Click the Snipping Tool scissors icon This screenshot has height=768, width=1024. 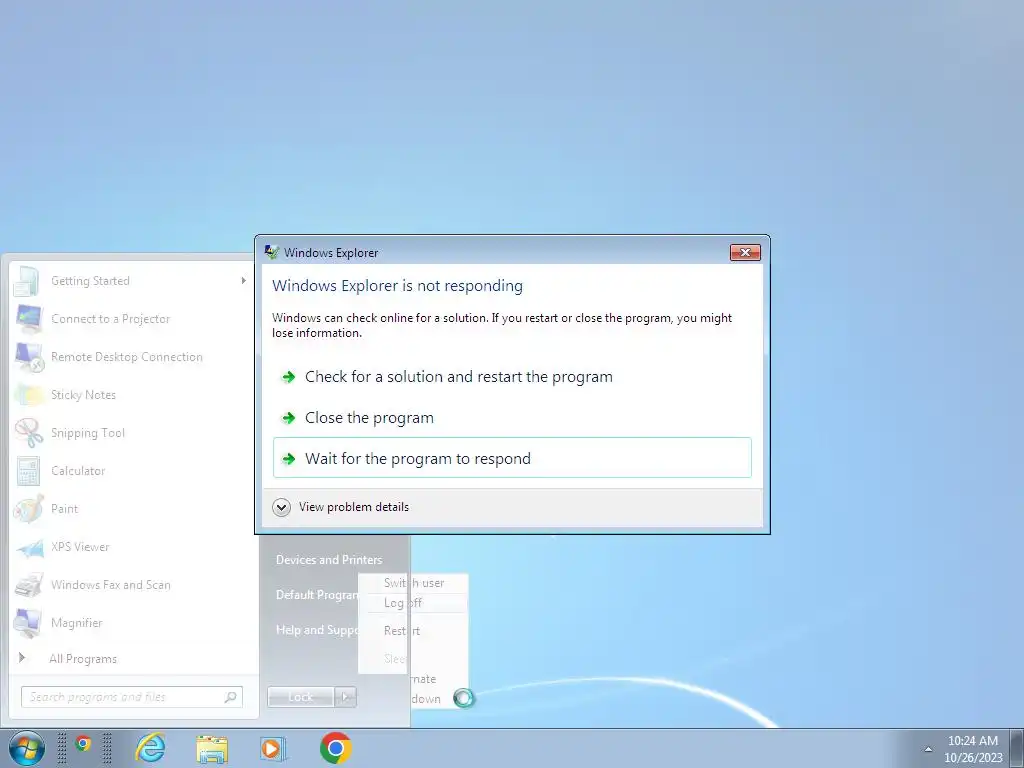coord(29,432)
